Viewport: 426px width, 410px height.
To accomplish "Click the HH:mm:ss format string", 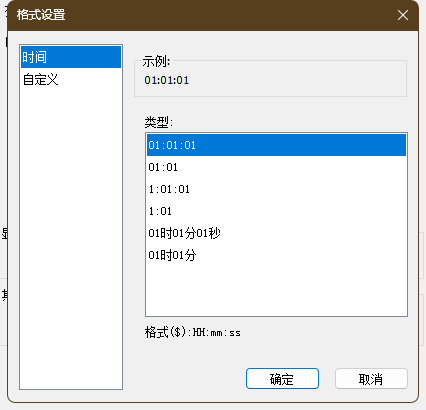I will click(x=217, y=332).
